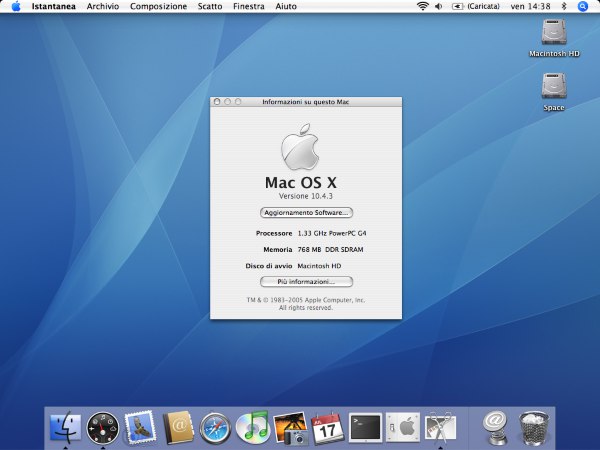Image resolution: width=600 pixels, height=450 pixels.
Task: Click the Spotlight search icon
Action: 582,7
